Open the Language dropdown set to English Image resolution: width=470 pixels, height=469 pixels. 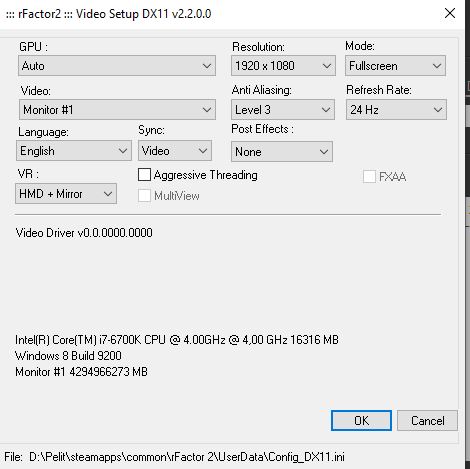point(74,151)
